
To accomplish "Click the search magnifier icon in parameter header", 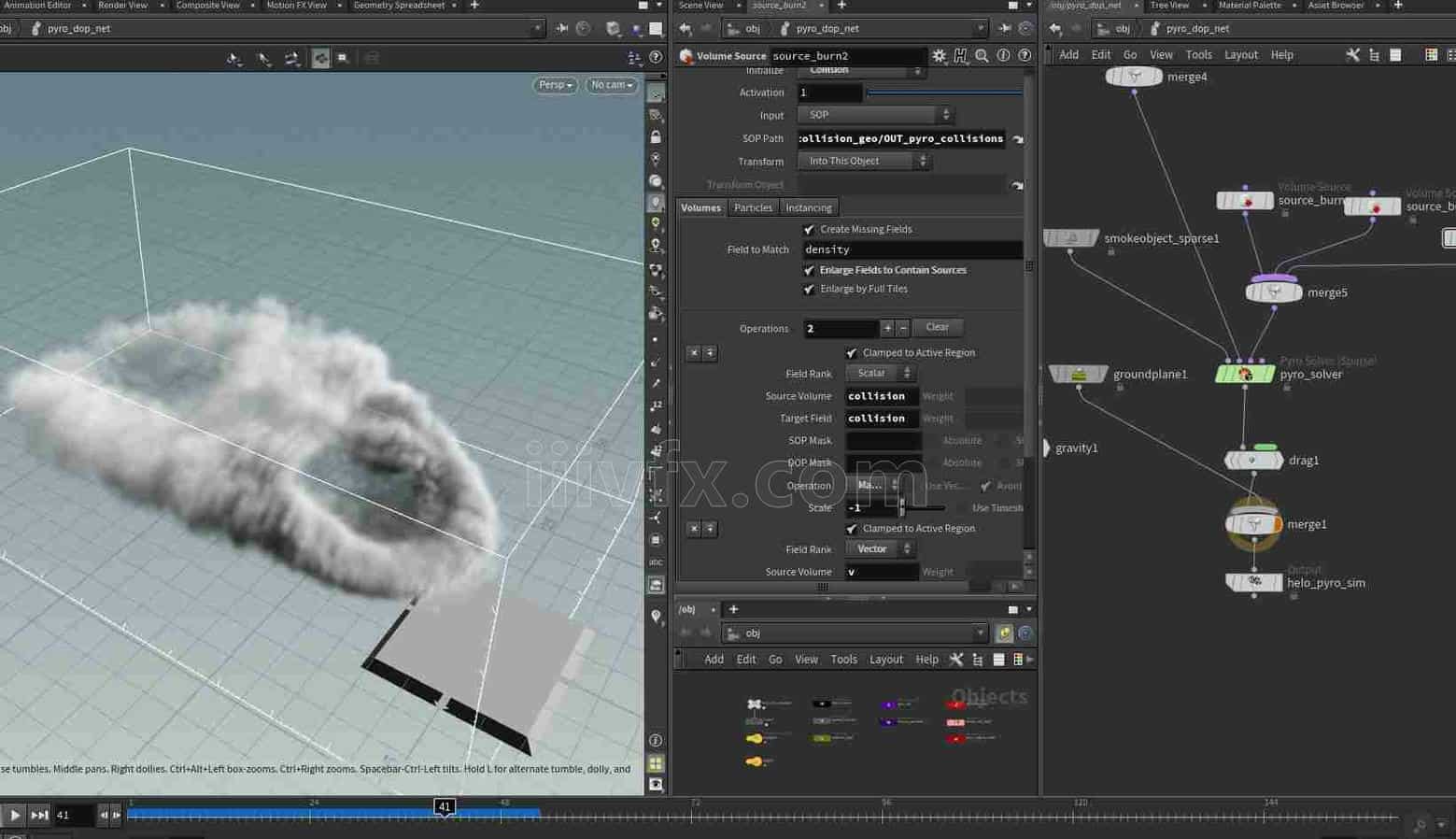I will pos(982,56).
